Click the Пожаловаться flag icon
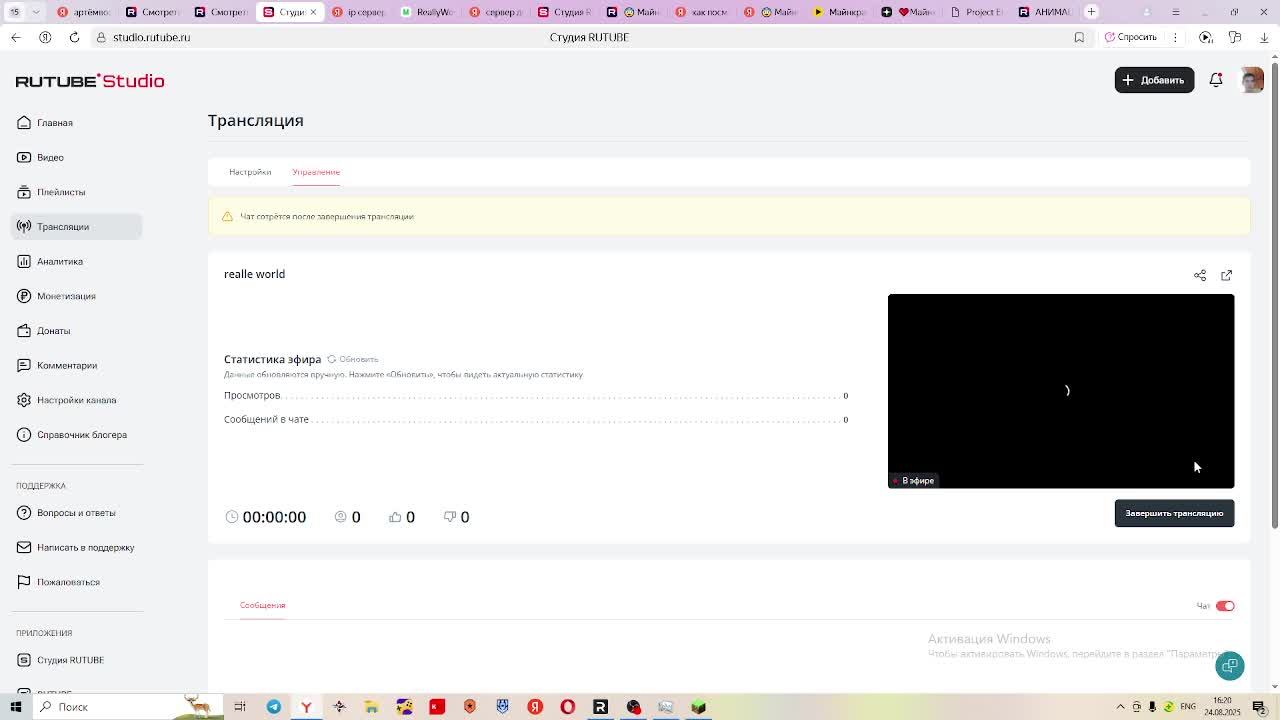Screen dimensions: 1280x720 24,582
